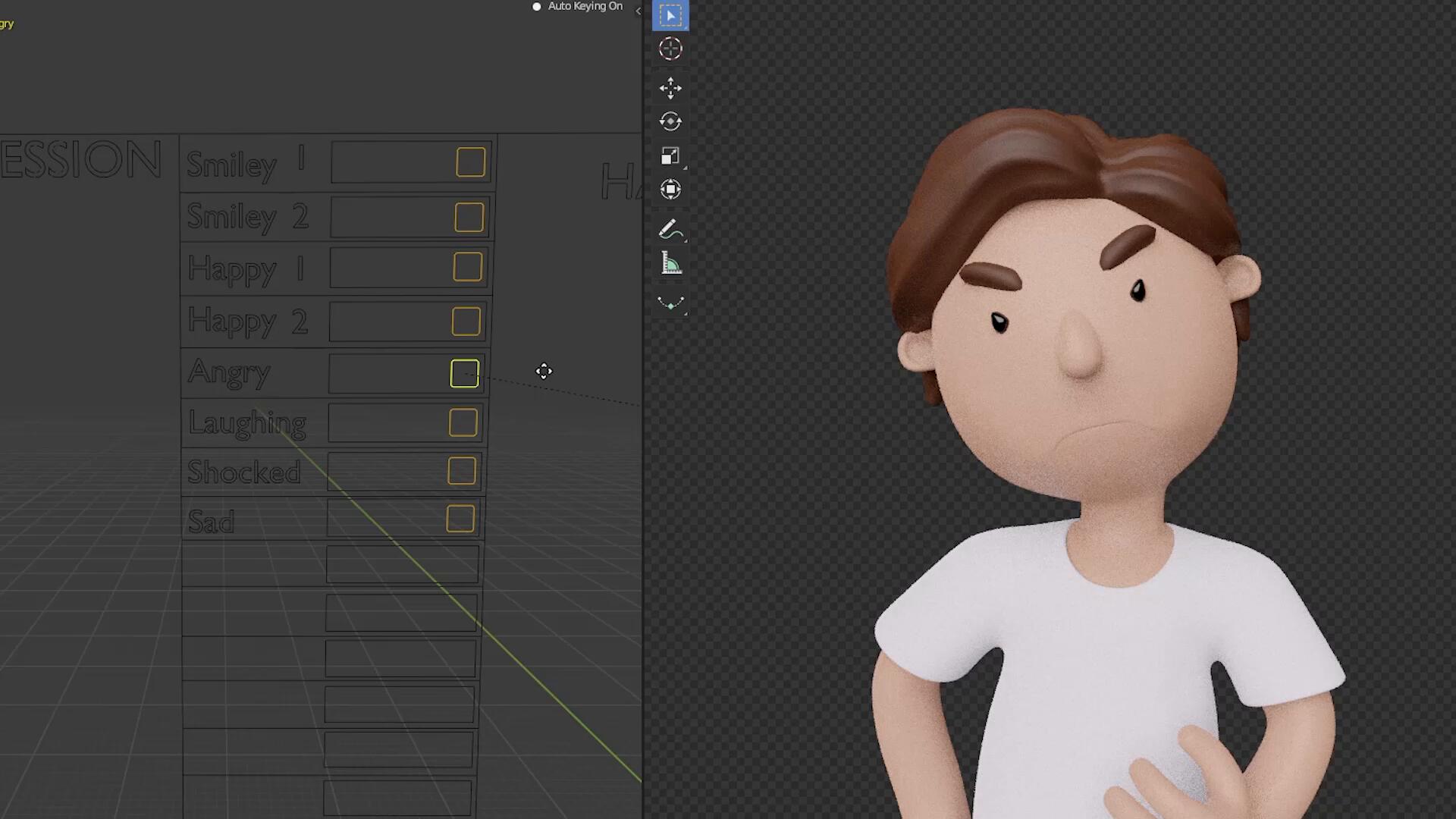Image resolution: width=1456 pixels, height=819 pixels.
Task: Pick the Rotate tool
Action: (670, 121)
